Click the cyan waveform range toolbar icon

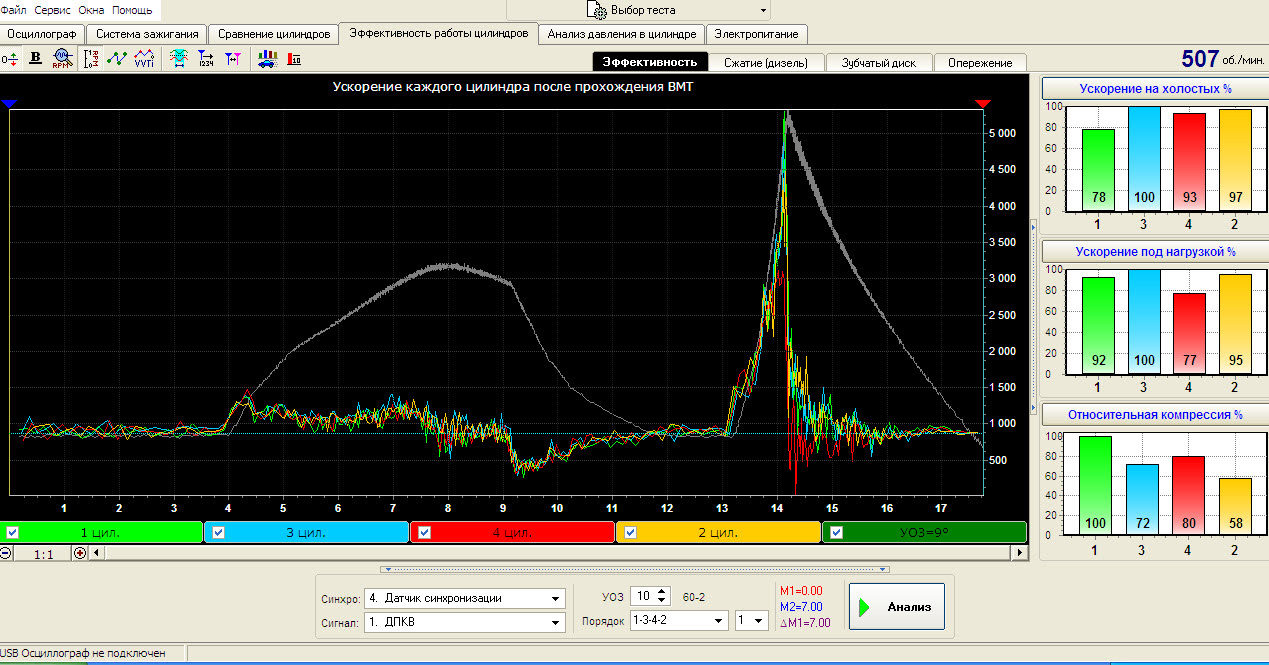pyautogui.click(x=179, y=58)
